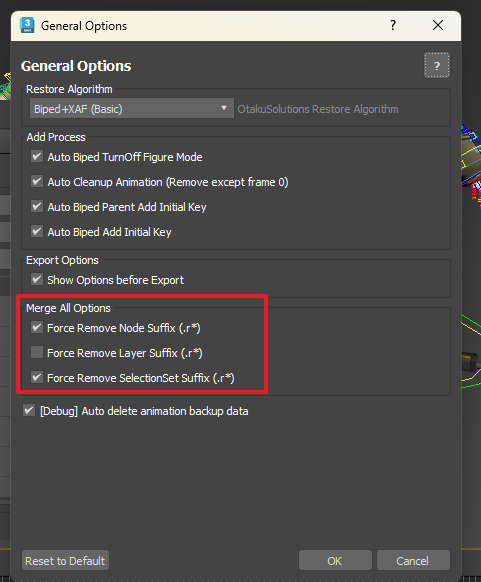Close the General Options dialog
This screenshot has height=582, width=481.
pyautogui.click(x=438, y=25)
